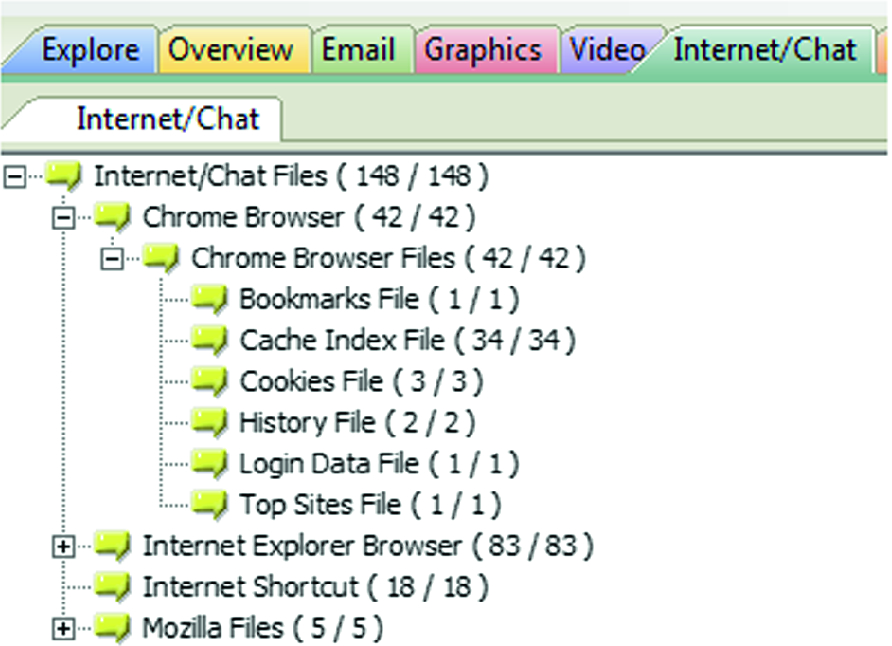Screen dimensions: 892x646
Task: Select 'Chrome Browser ( 42 / 42 )' row
Action: tap(309, 218)
